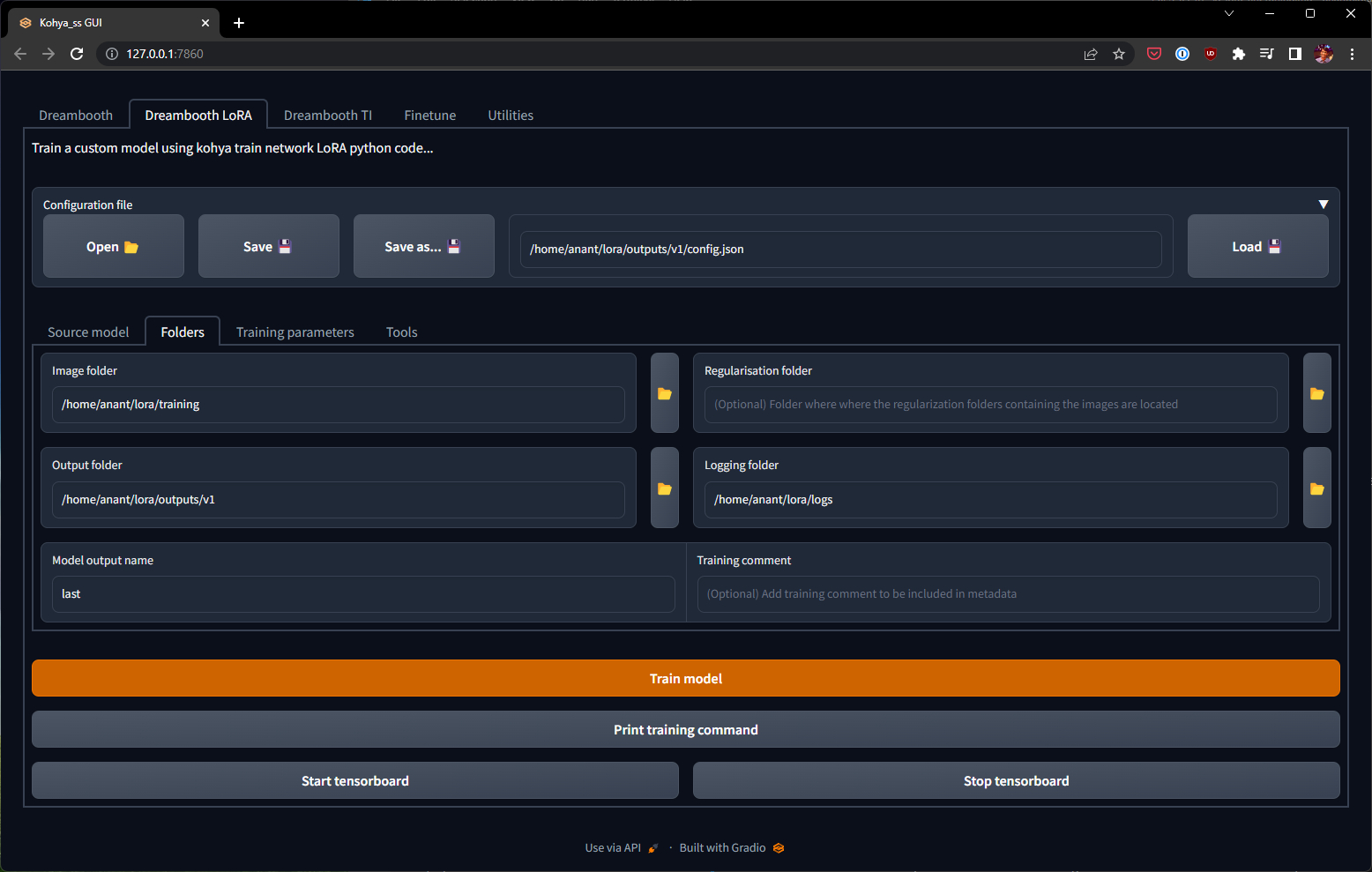
Task: Switch to the Source model tab
Action: (88, 332)
